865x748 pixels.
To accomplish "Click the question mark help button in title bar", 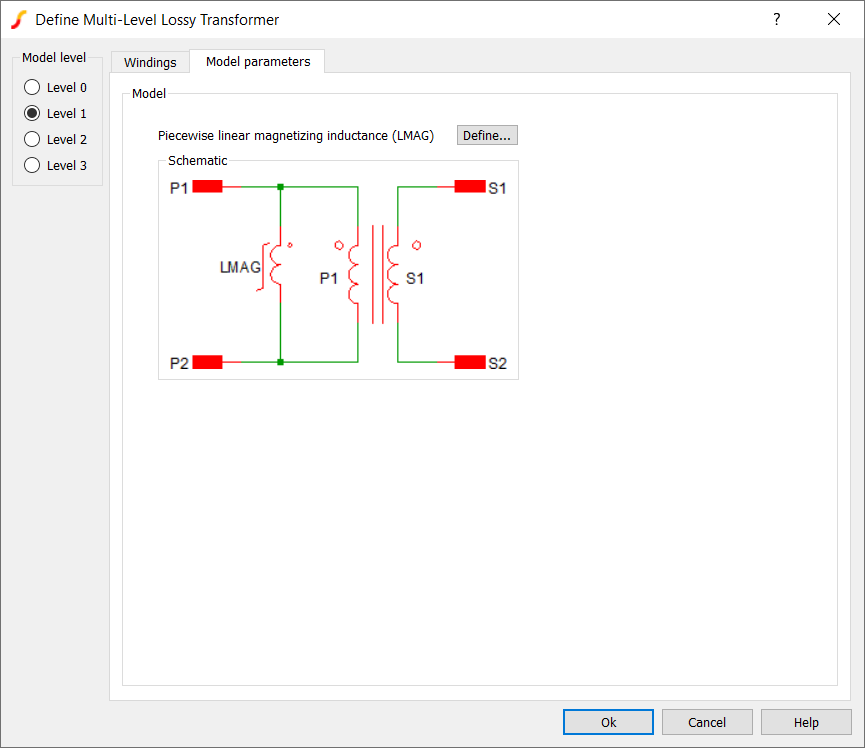I will [777, 19].
